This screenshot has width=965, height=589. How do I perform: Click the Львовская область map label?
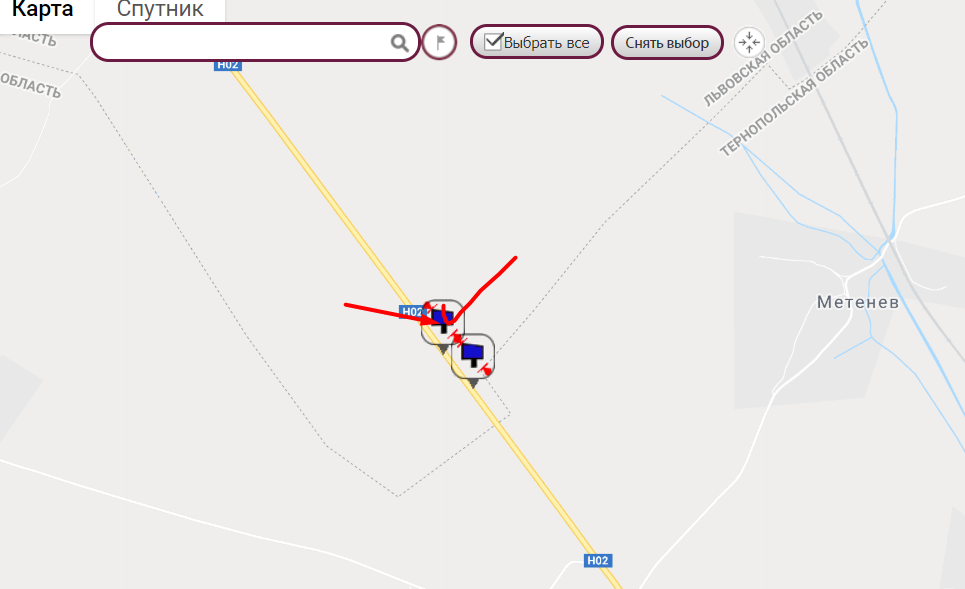(764, 59)
